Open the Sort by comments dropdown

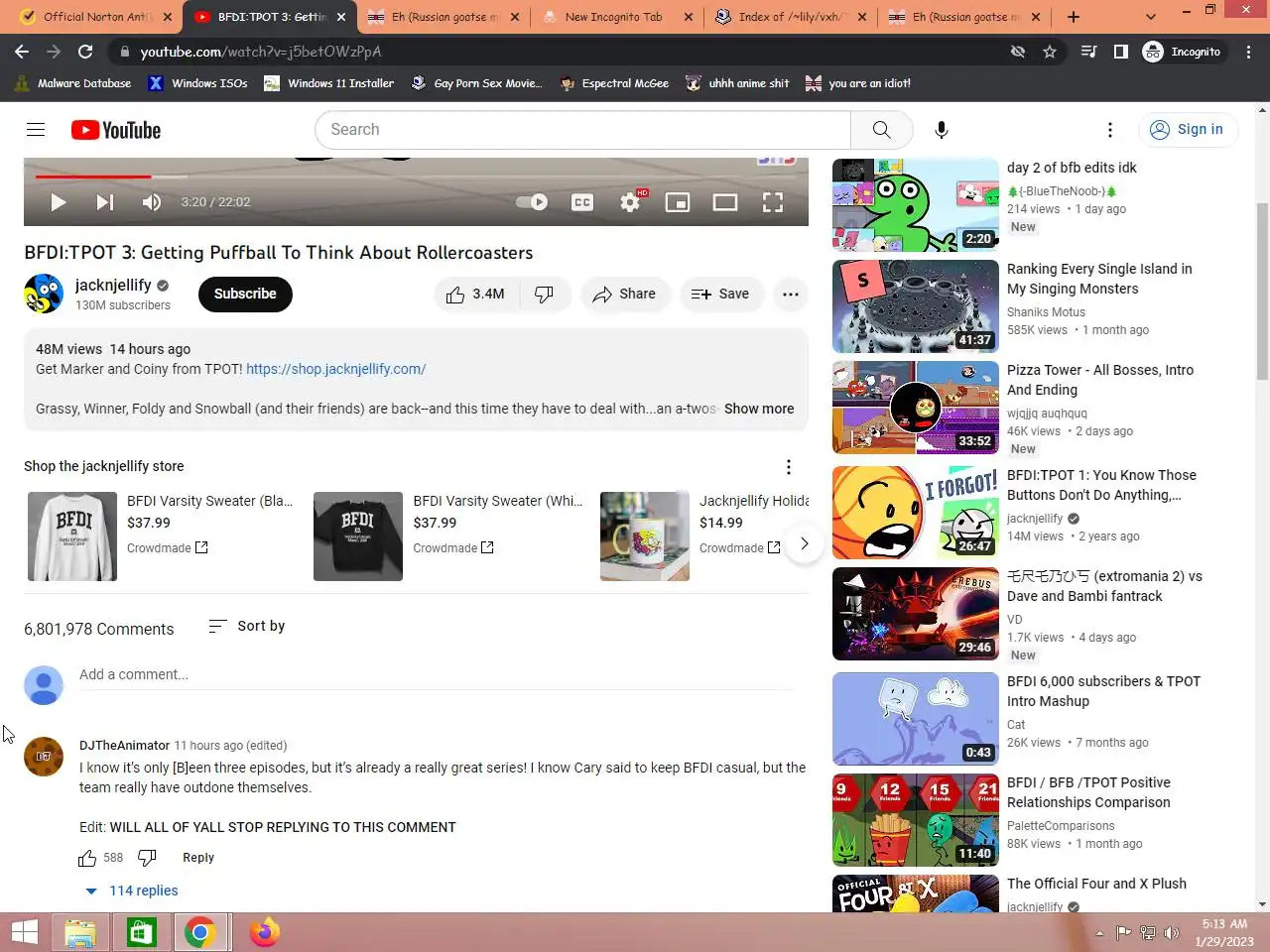(247, 627)
